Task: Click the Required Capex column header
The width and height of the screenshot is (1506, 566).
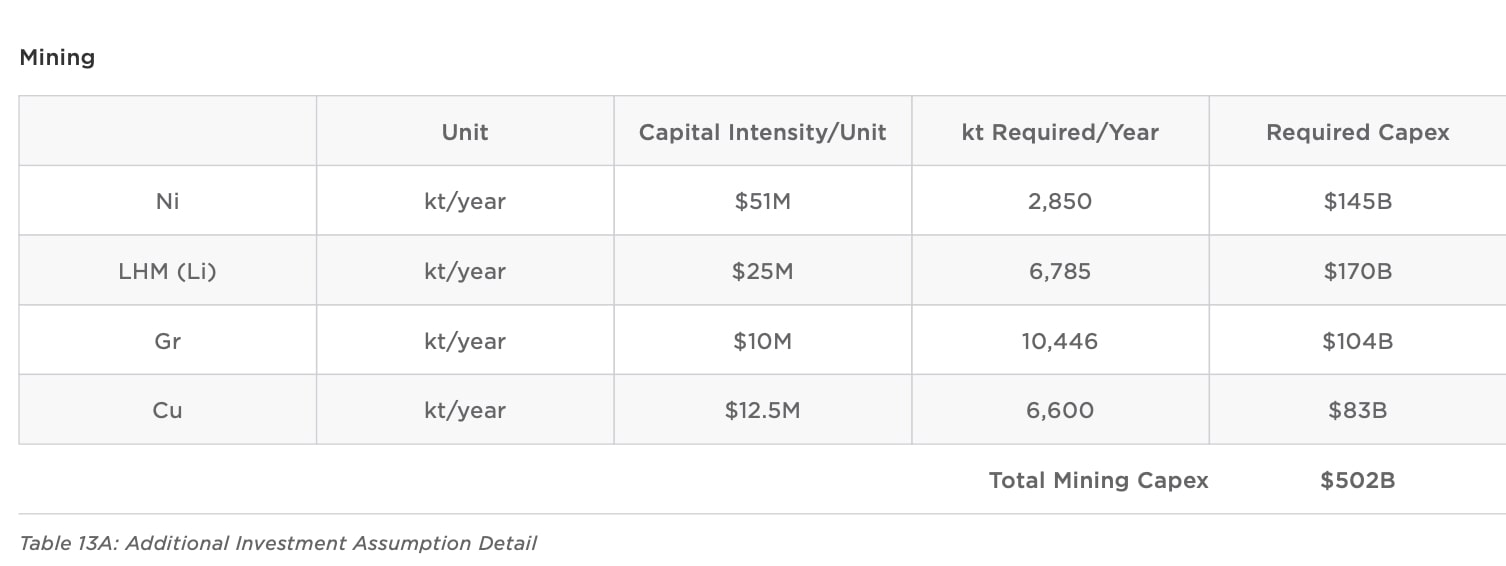Action: click(1357, 132)
